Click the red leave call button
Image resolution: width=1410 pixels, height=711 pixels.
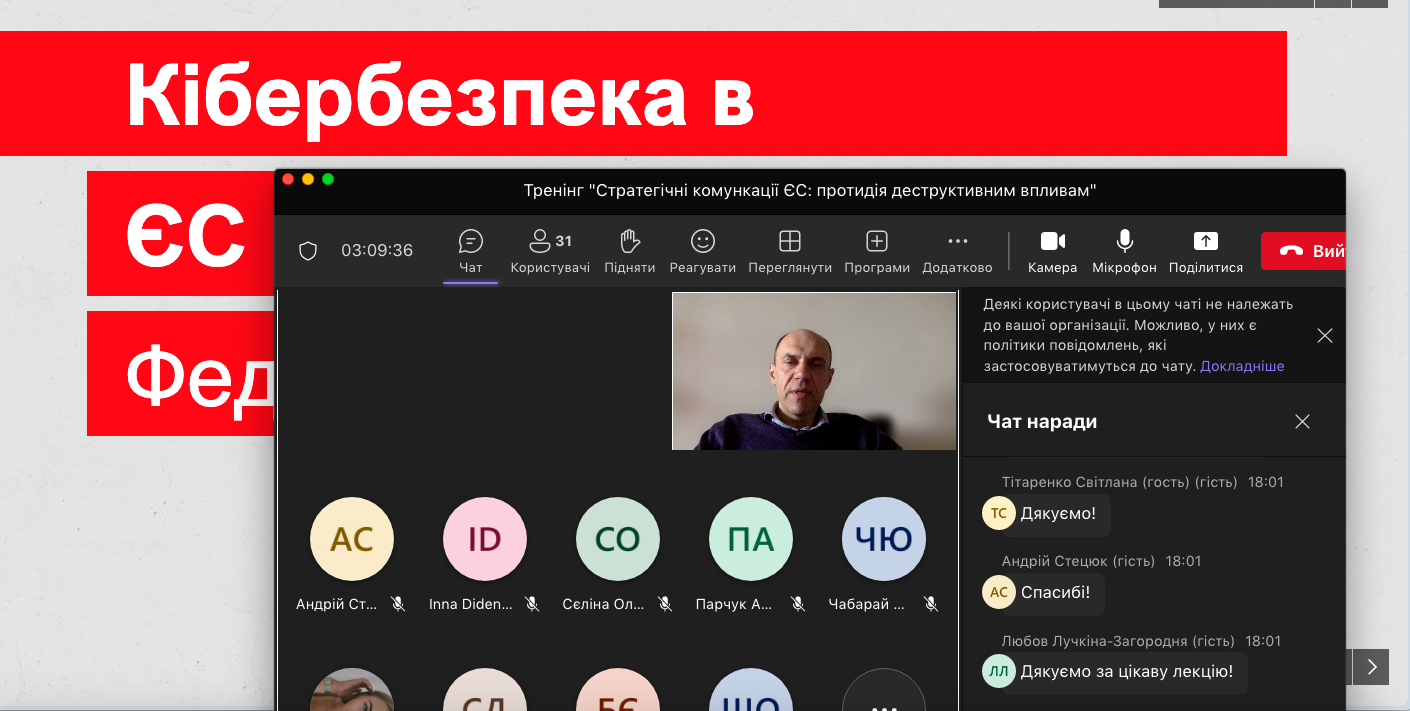pos(1303,251)
